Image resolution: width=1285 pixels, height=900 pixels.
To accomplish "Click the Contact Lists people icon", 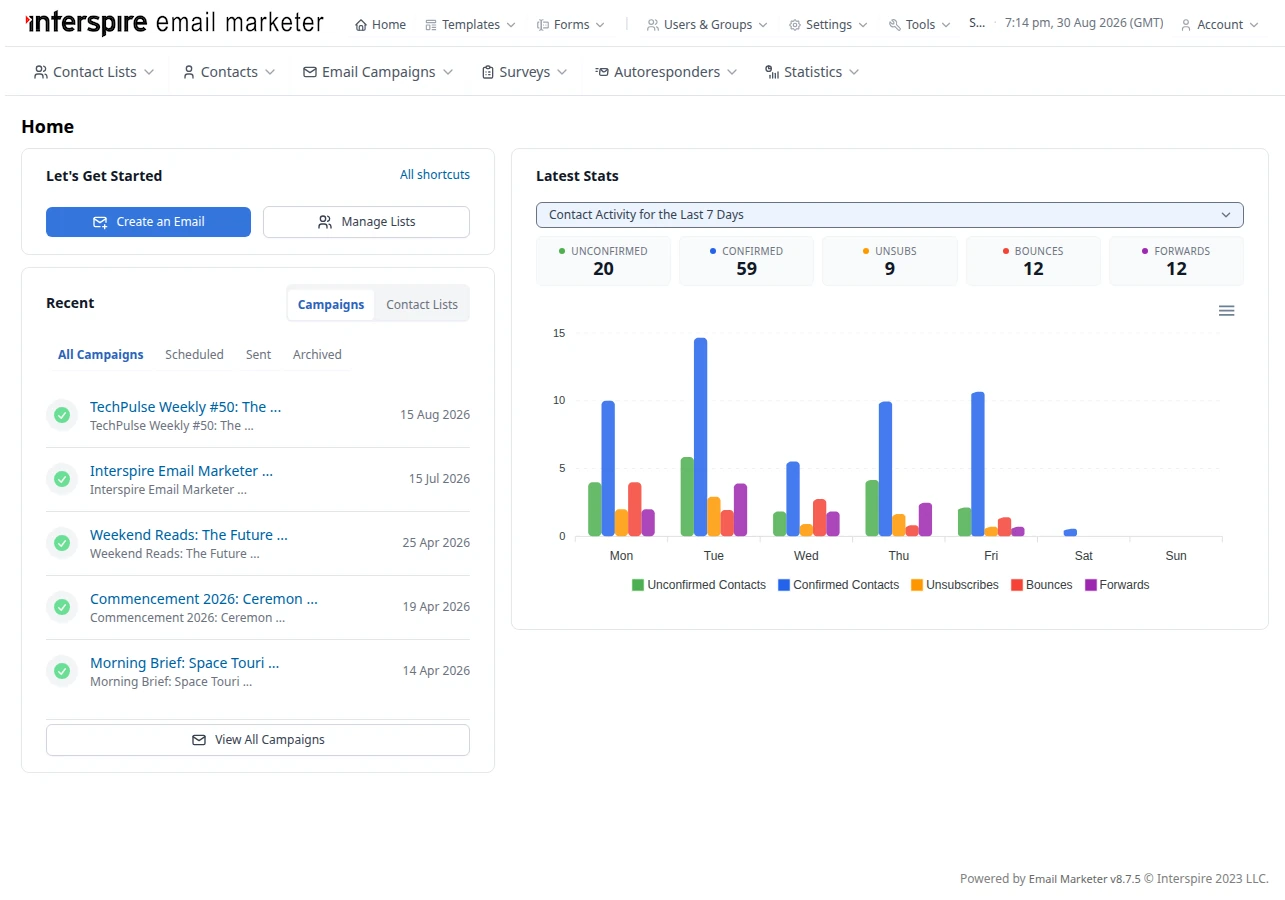I will pos(41,72).
